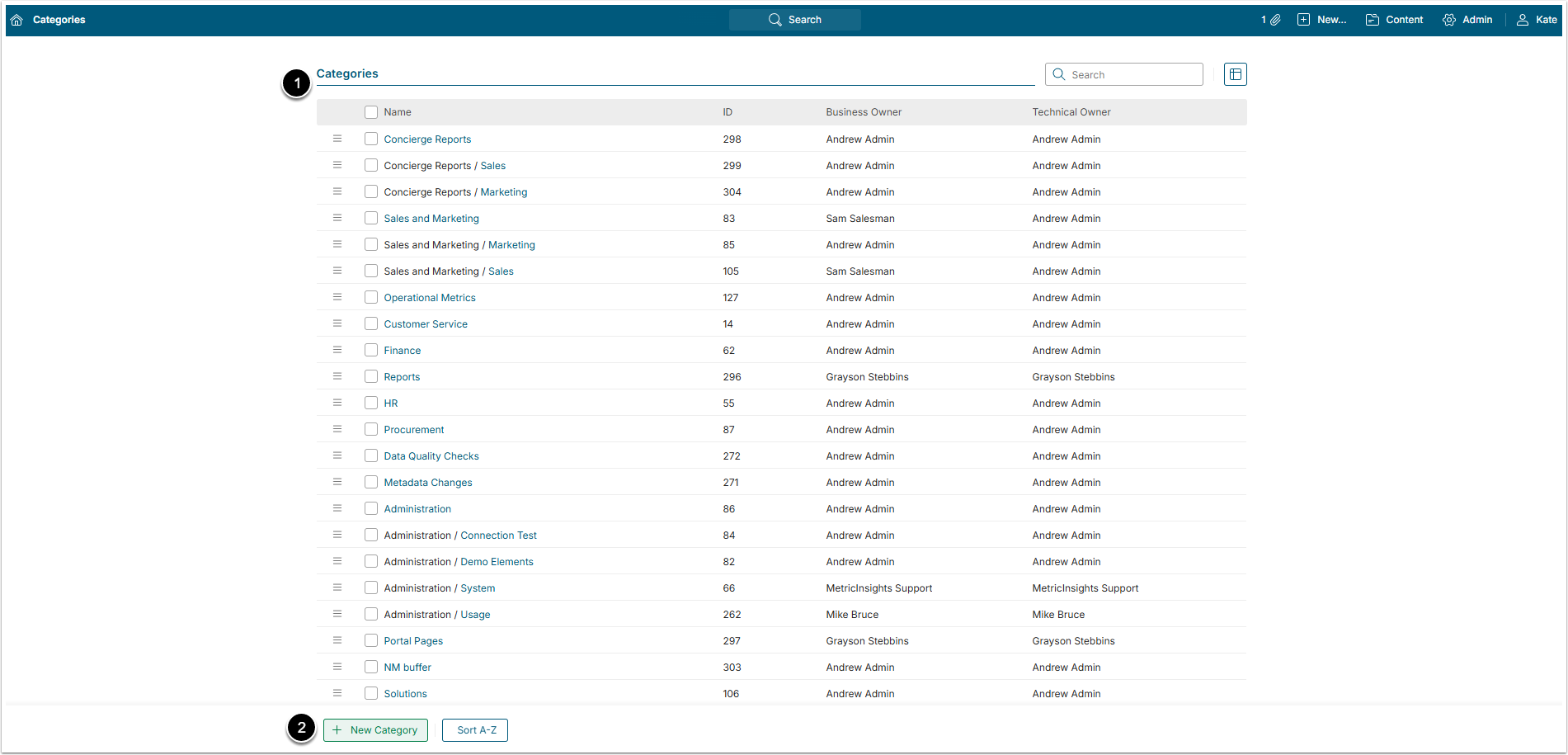Open the Kate user menu
Image resolution: width=1568 pixels, height=755 pixels.
pyautogui.click(x=1537, y=20)
